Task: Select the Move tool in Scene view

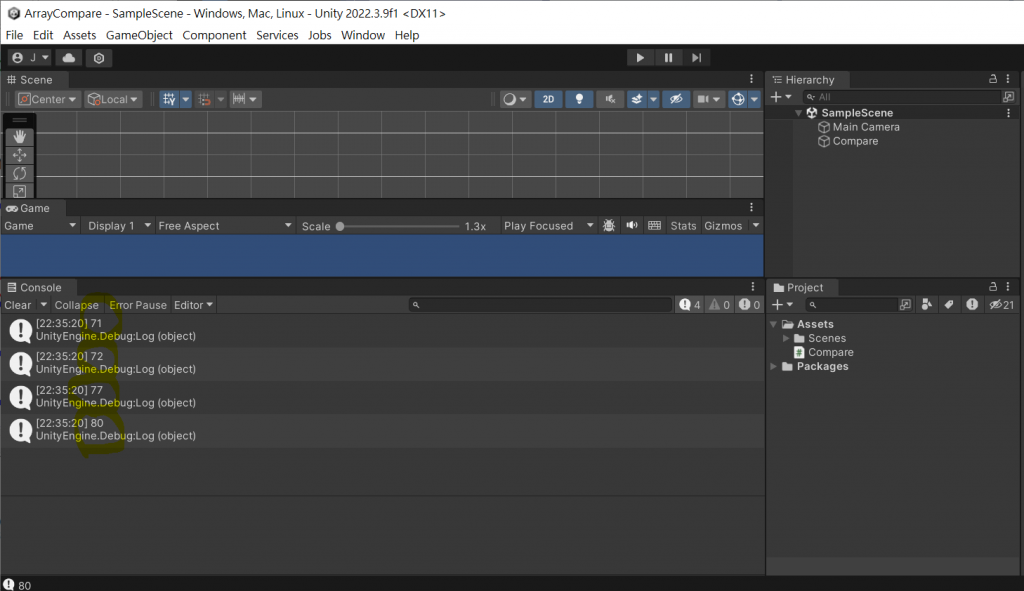Action: (20, 155)
